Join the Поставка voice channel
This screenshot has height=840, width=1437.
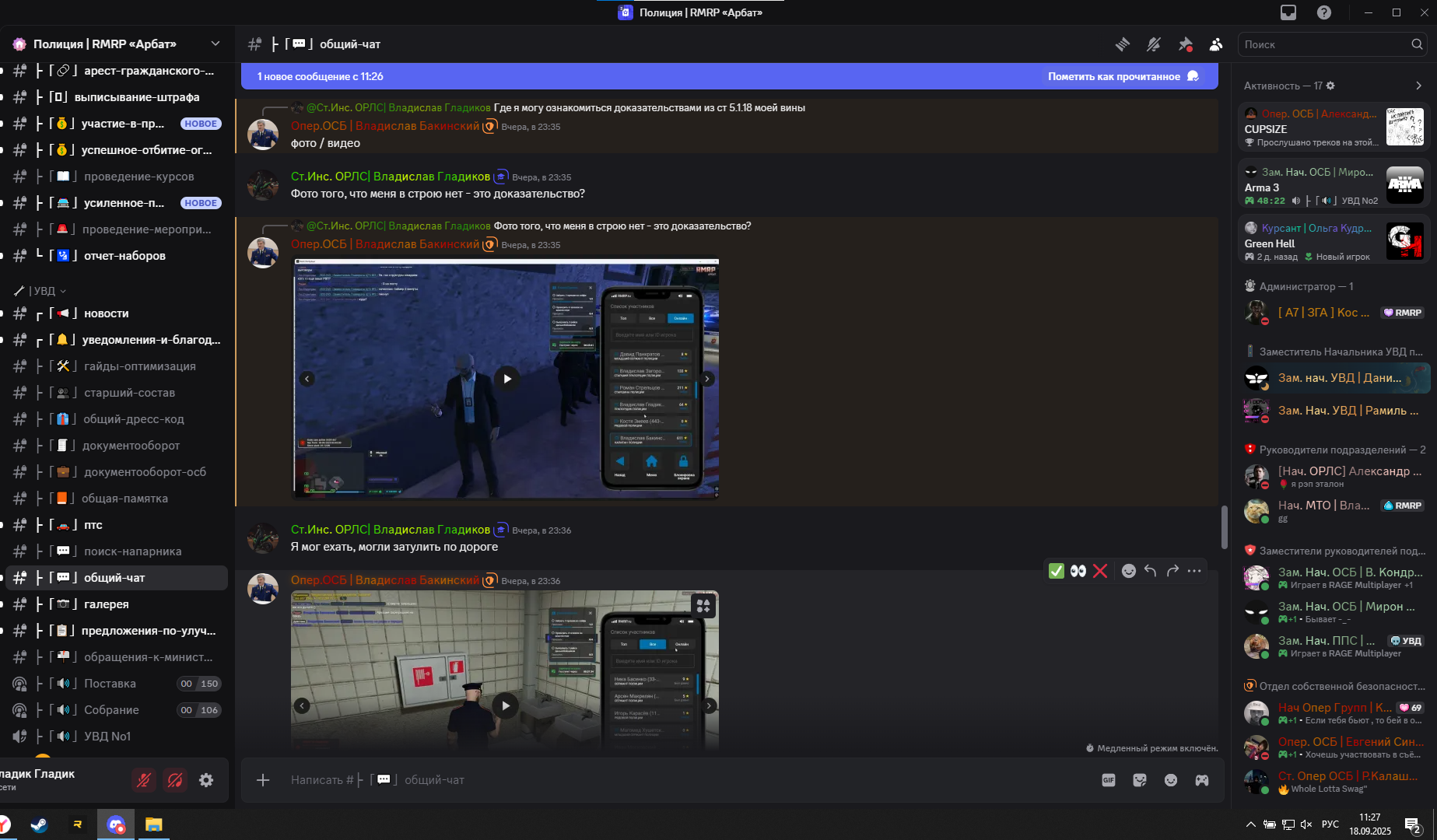click(117, 684)
